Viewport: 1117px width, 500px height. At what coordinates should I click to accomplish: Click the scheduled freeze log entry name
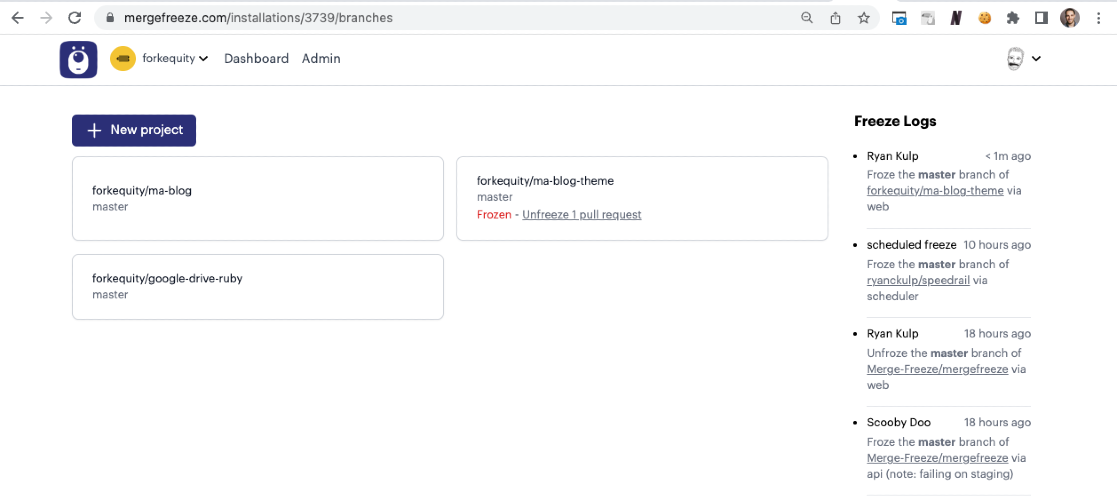(912, 245)
